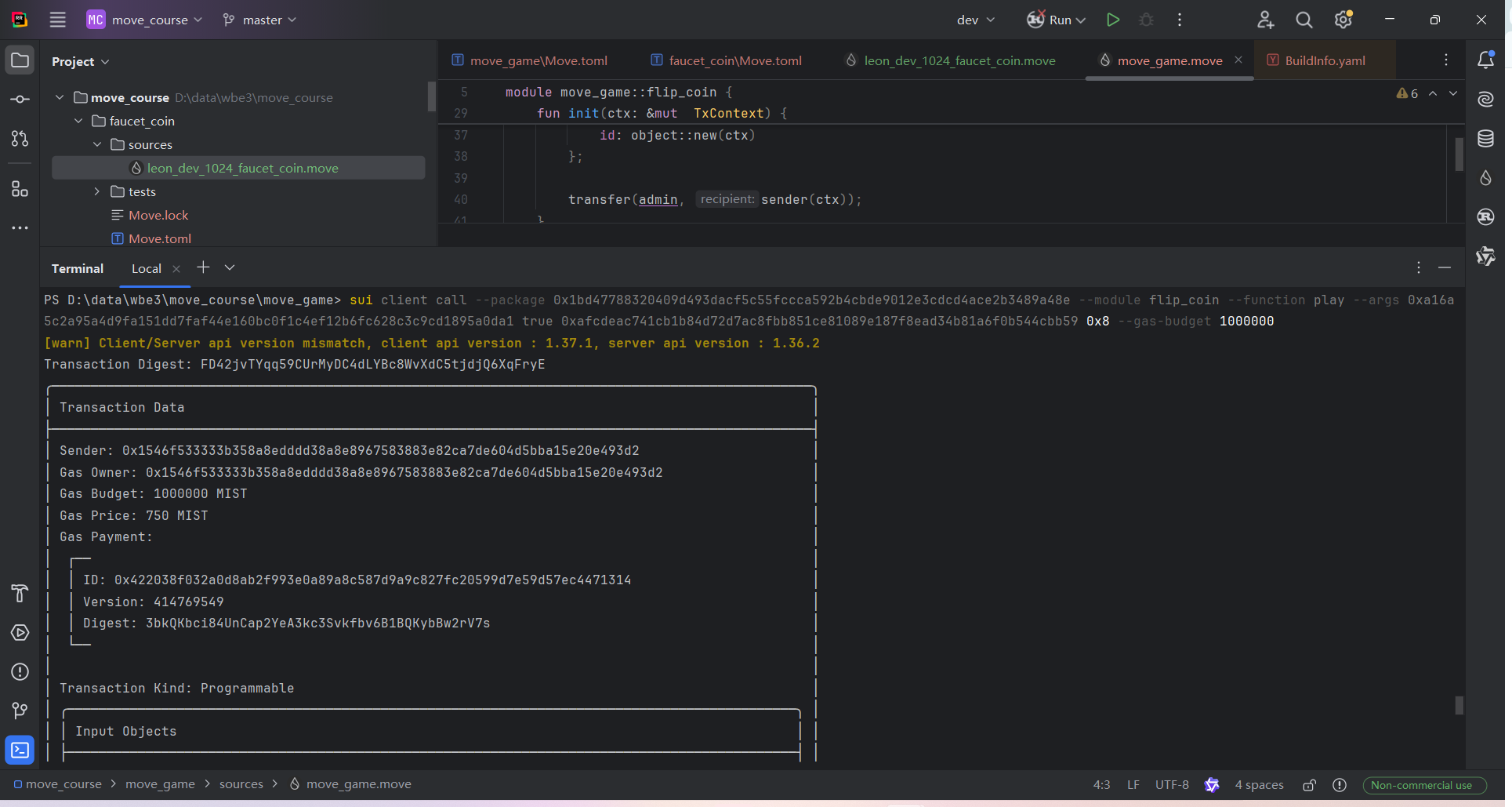Open the Project view dropdown
The height and width of the screenshot is (807, 1512).
(x=81, y=61)
